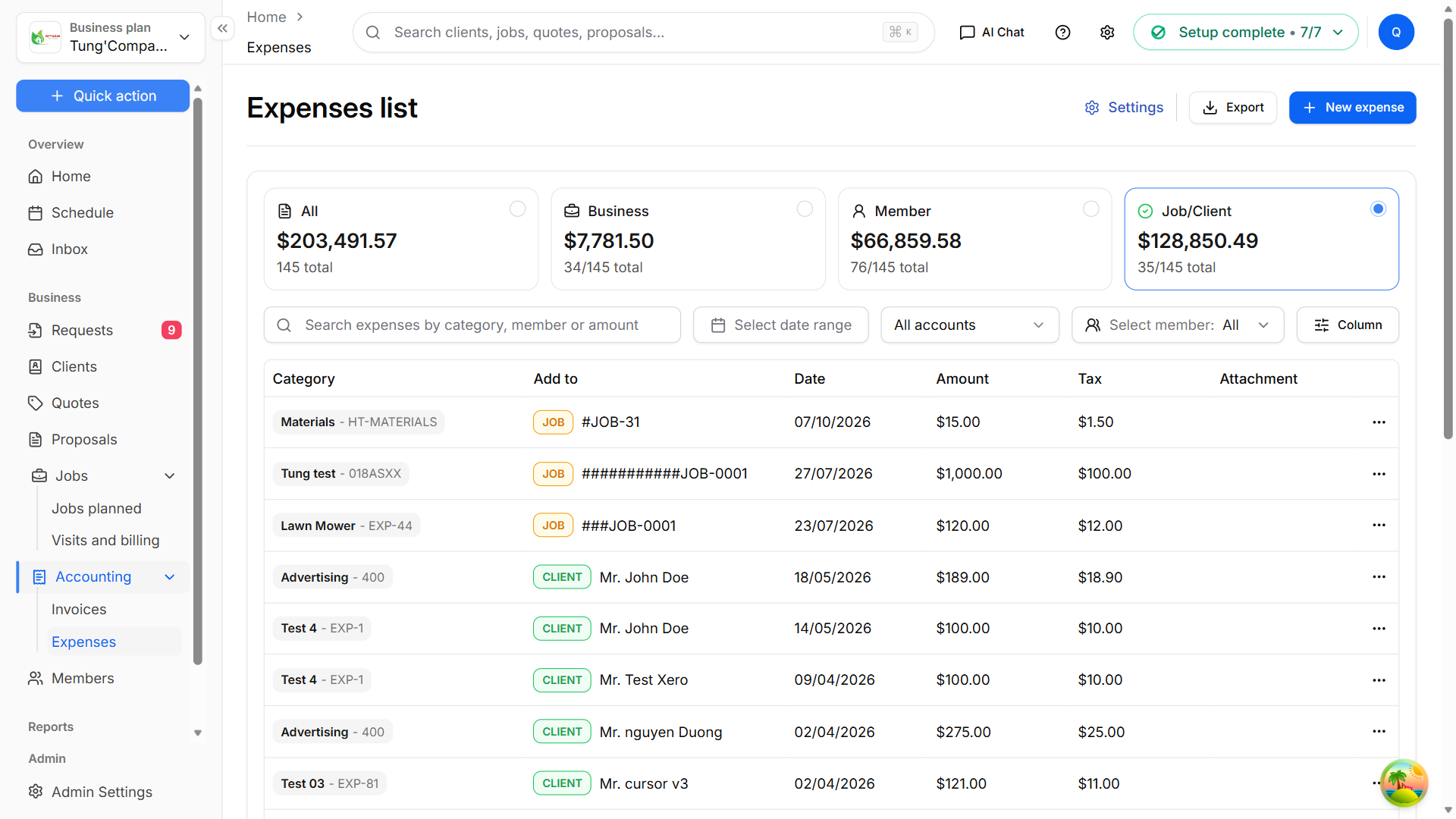Collapse the Accounting menu chevron
Image resolution: width=1456 pixels, height=819 pixels.
coord(170,577)
